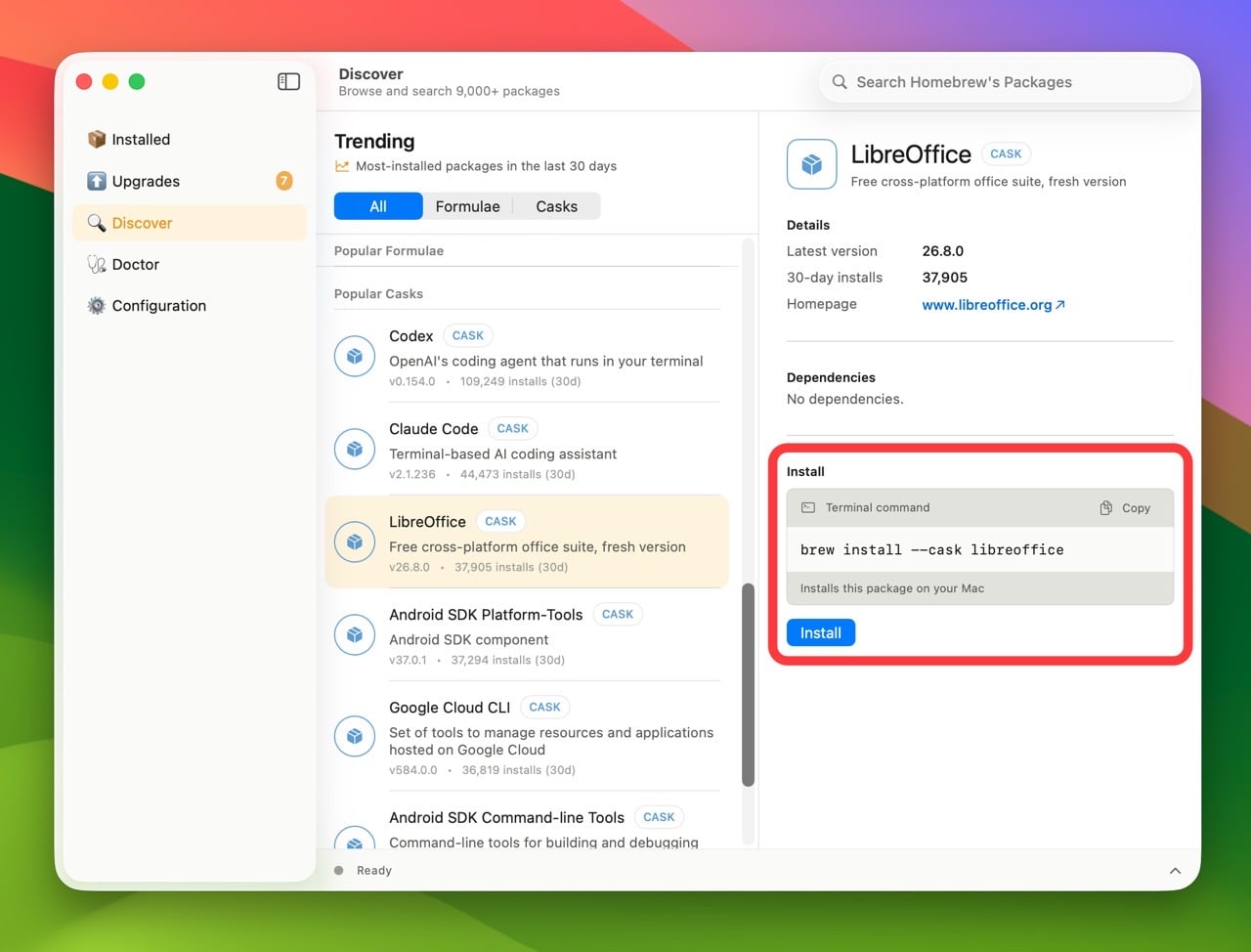
Task: Click the "37,905 installs (30d)" text in list
Action: pyautogui.click(x=511, y=567)
